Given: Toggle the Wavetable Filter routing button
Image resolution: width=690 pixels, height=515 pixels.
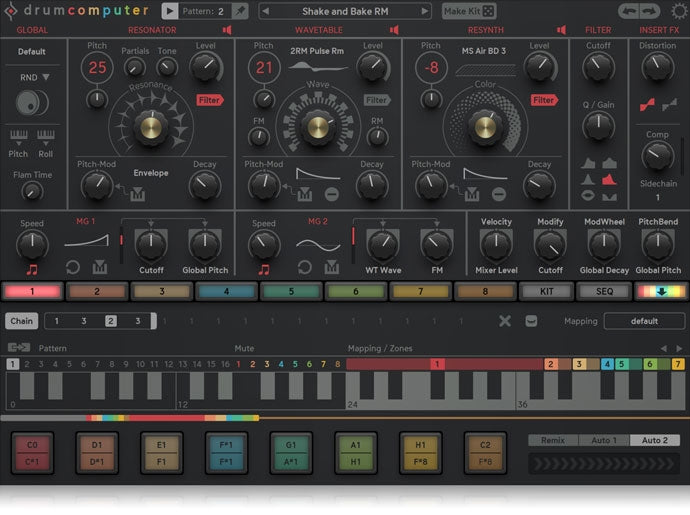Looking at the screenshot, I should (x=377, y=100).
